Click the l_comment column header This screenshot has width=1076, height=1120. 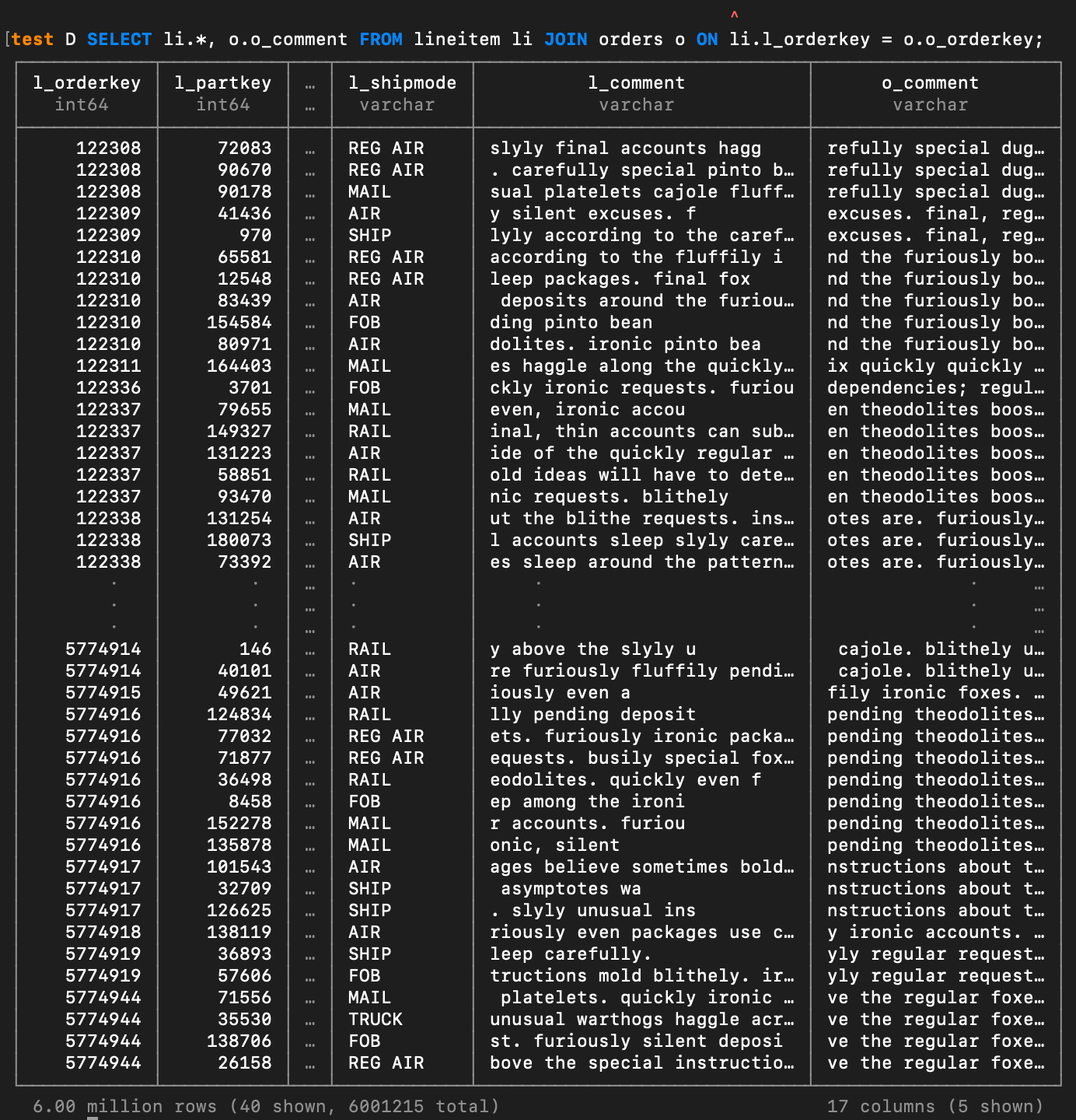(636, 83)
